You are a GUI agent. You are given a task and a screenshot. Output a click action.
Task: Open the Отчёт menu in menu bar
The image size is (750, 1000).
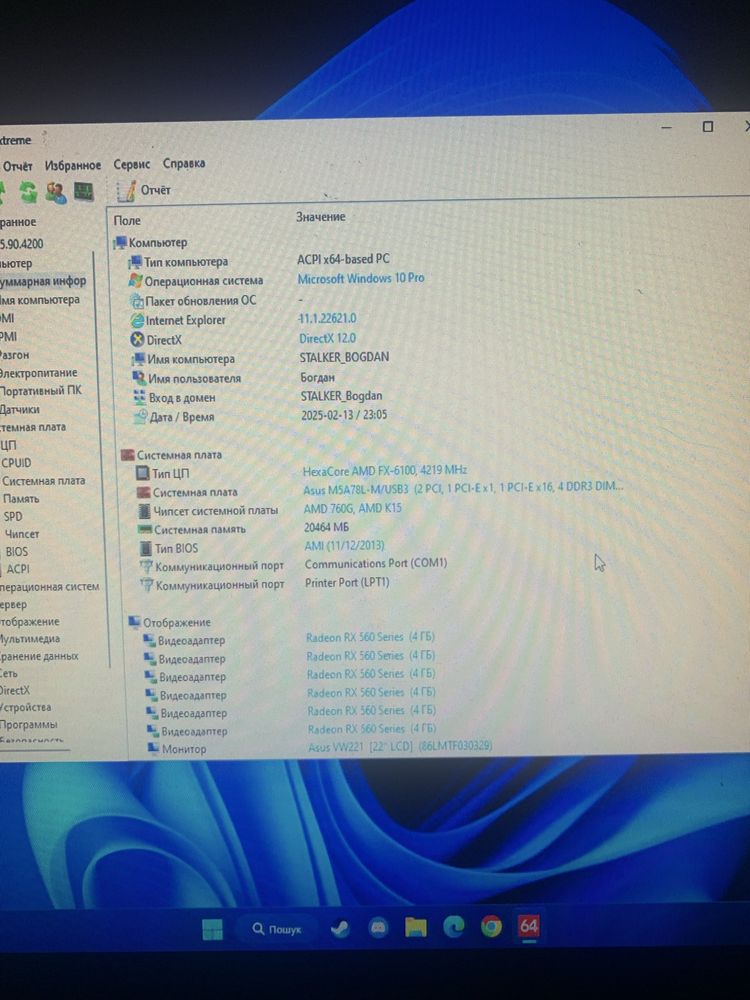pyautogui.click(x=17, y=166)
